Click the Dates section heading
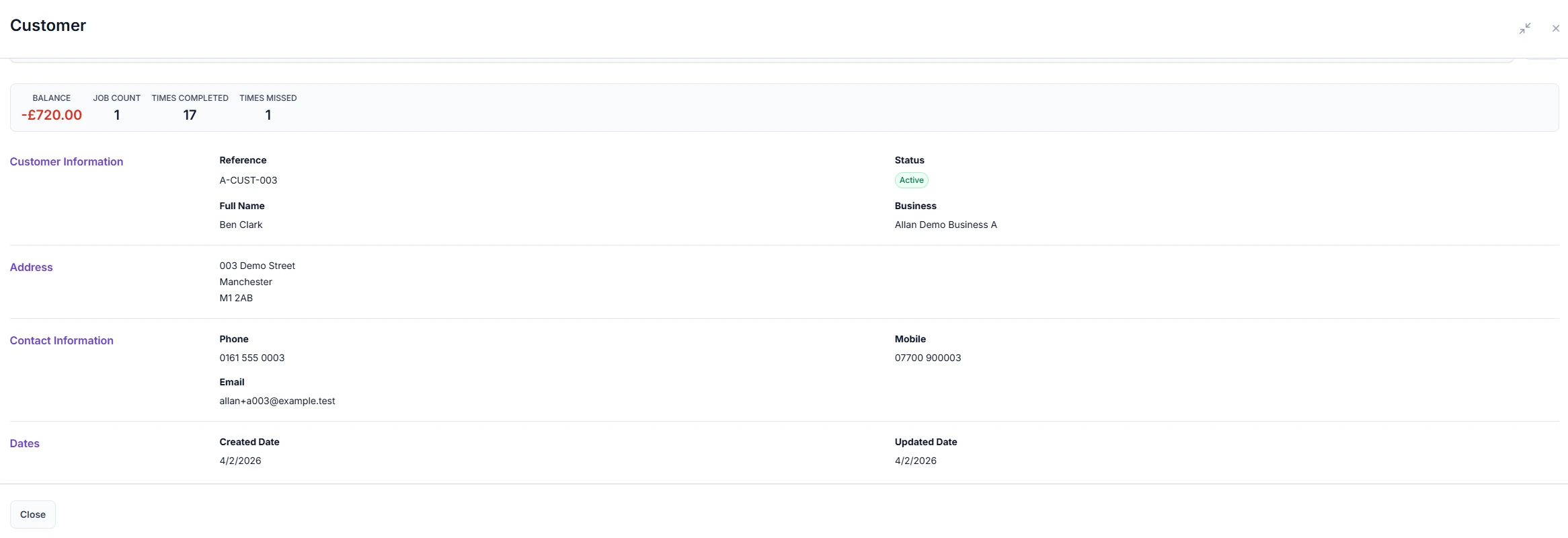This screenshot has width=1568, height=538. click(24, 443)
